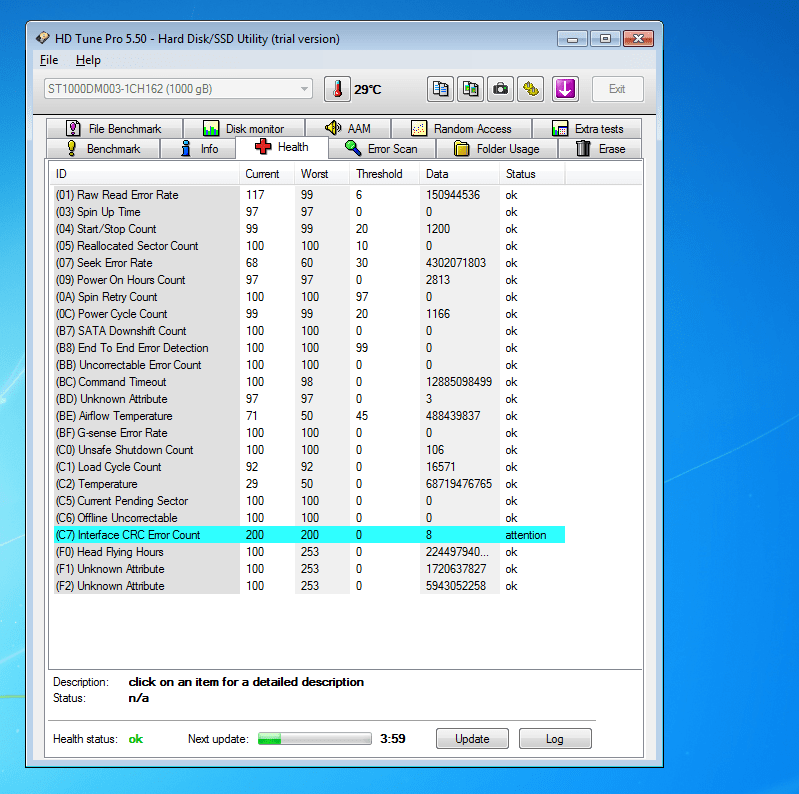Select the (09) Power On Hours Count row
799x794 pixels.
point(309,280)
